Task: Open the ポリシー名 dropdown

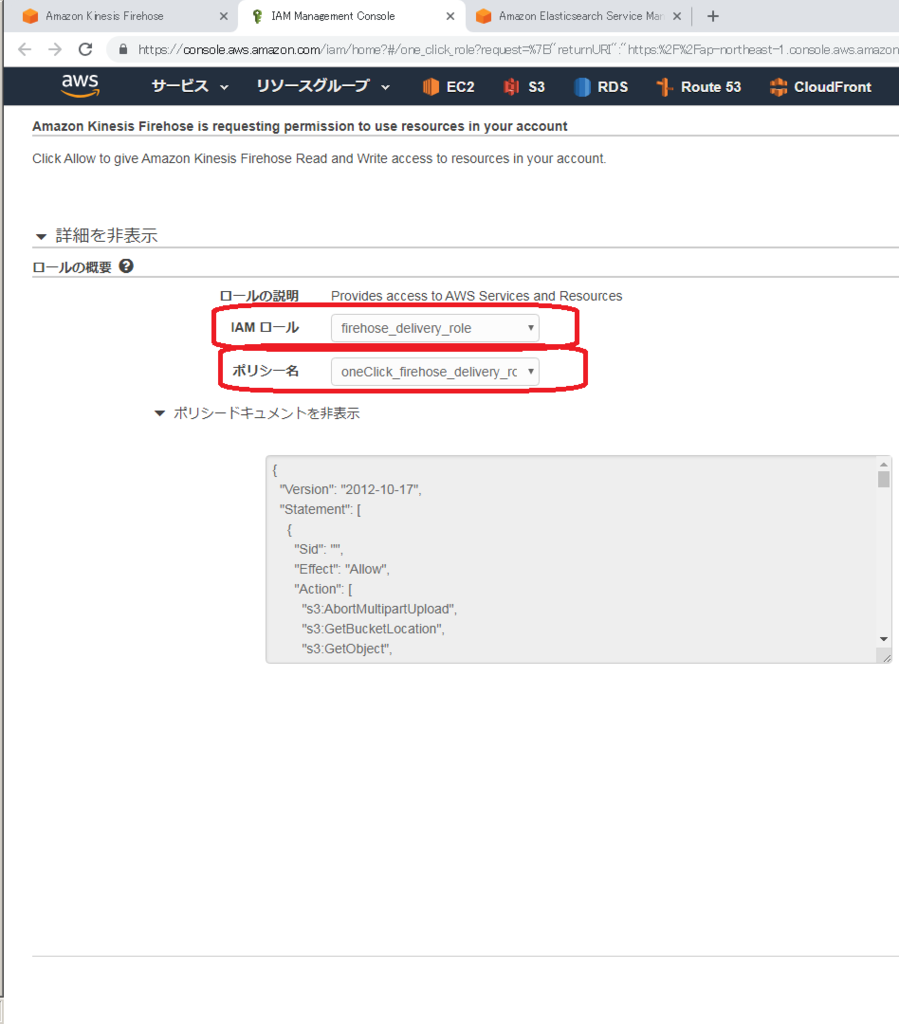Action: point(435,372)
